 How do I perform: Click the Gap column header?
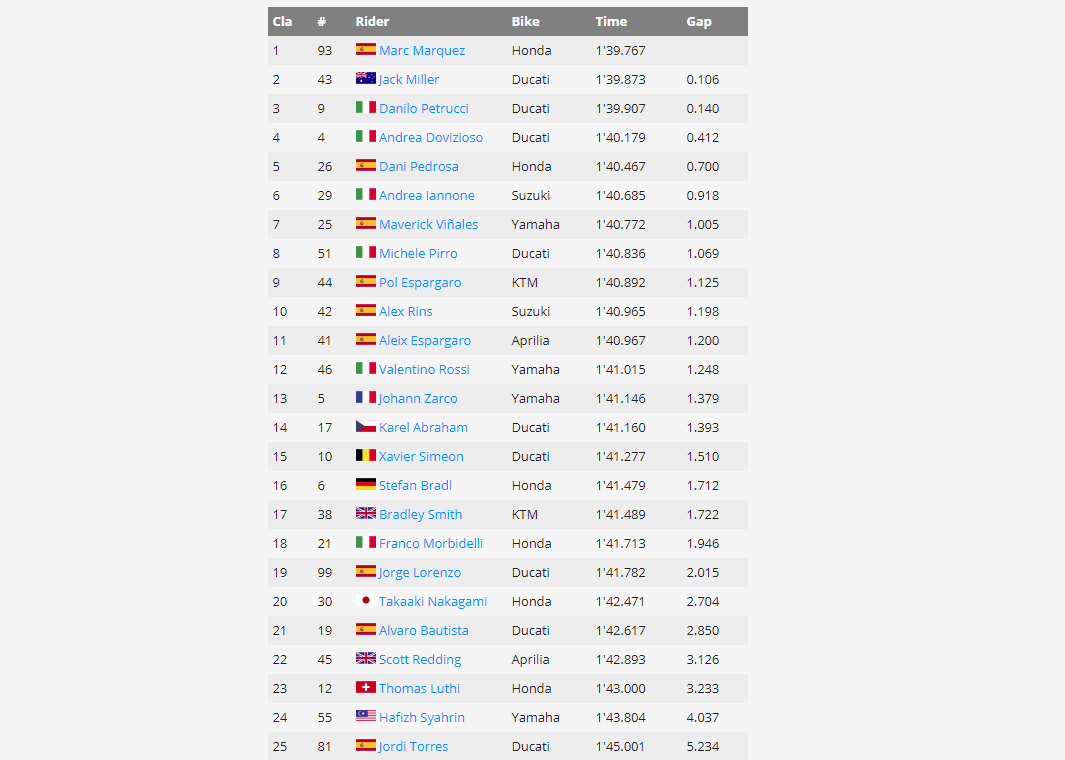tap(699, 22)
